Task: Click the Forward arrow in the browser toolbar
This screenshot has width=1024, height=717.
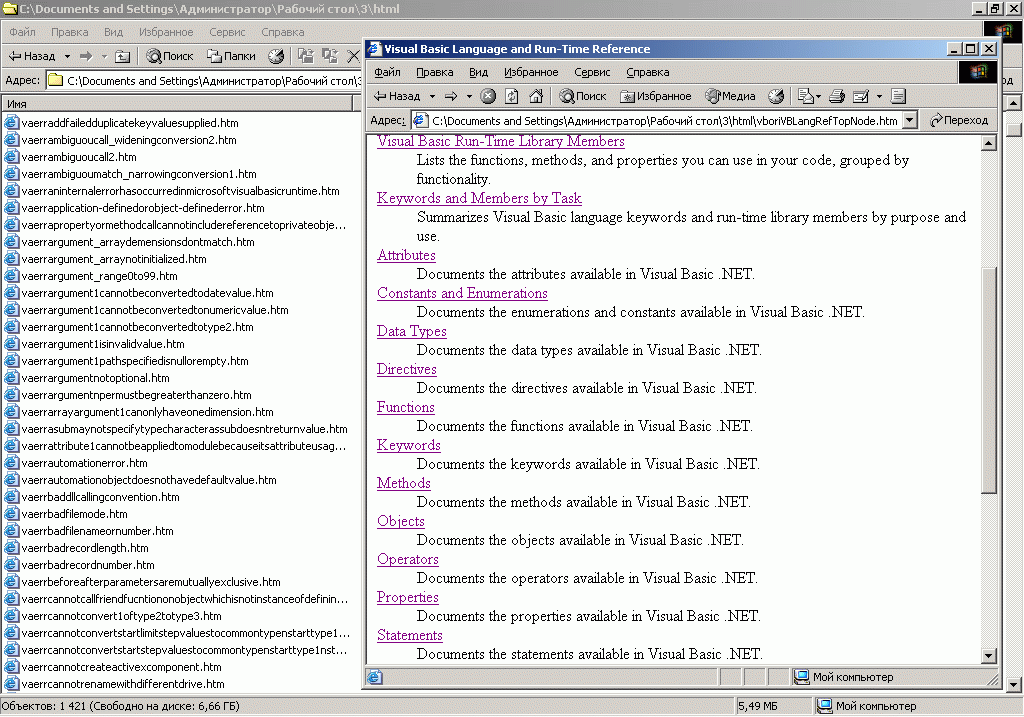Action: (x=451, y=96)
